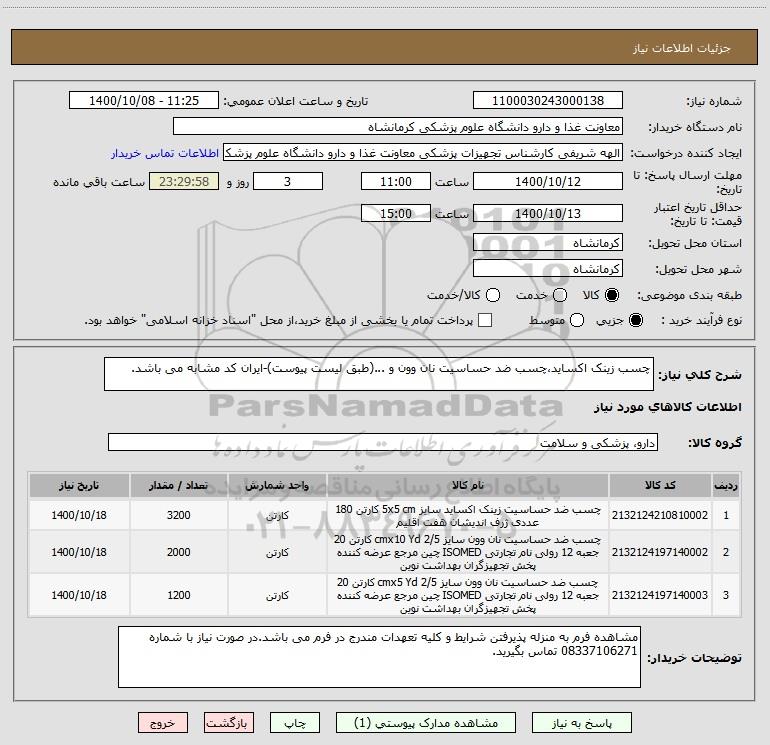Image resolution: width=770 pixels, height=745 pixels.
Task: Click item code 213212421081​0002
Action: (x=660, y=515)
